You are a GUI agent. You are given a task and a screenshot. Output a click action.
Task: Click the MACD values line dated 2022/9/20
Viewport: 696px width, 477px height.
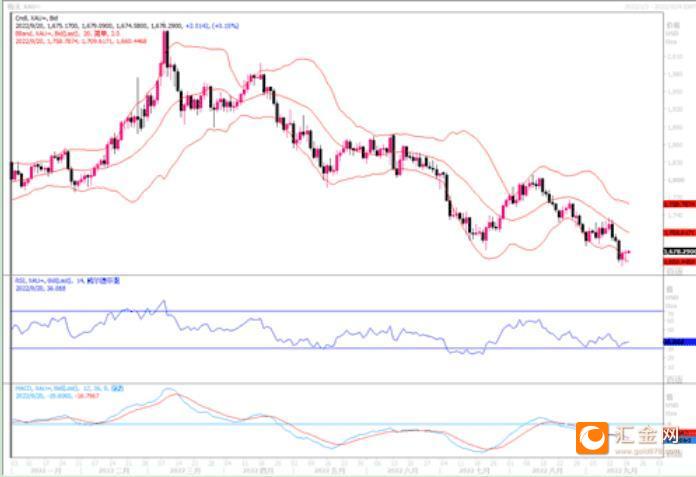[57, 395]
